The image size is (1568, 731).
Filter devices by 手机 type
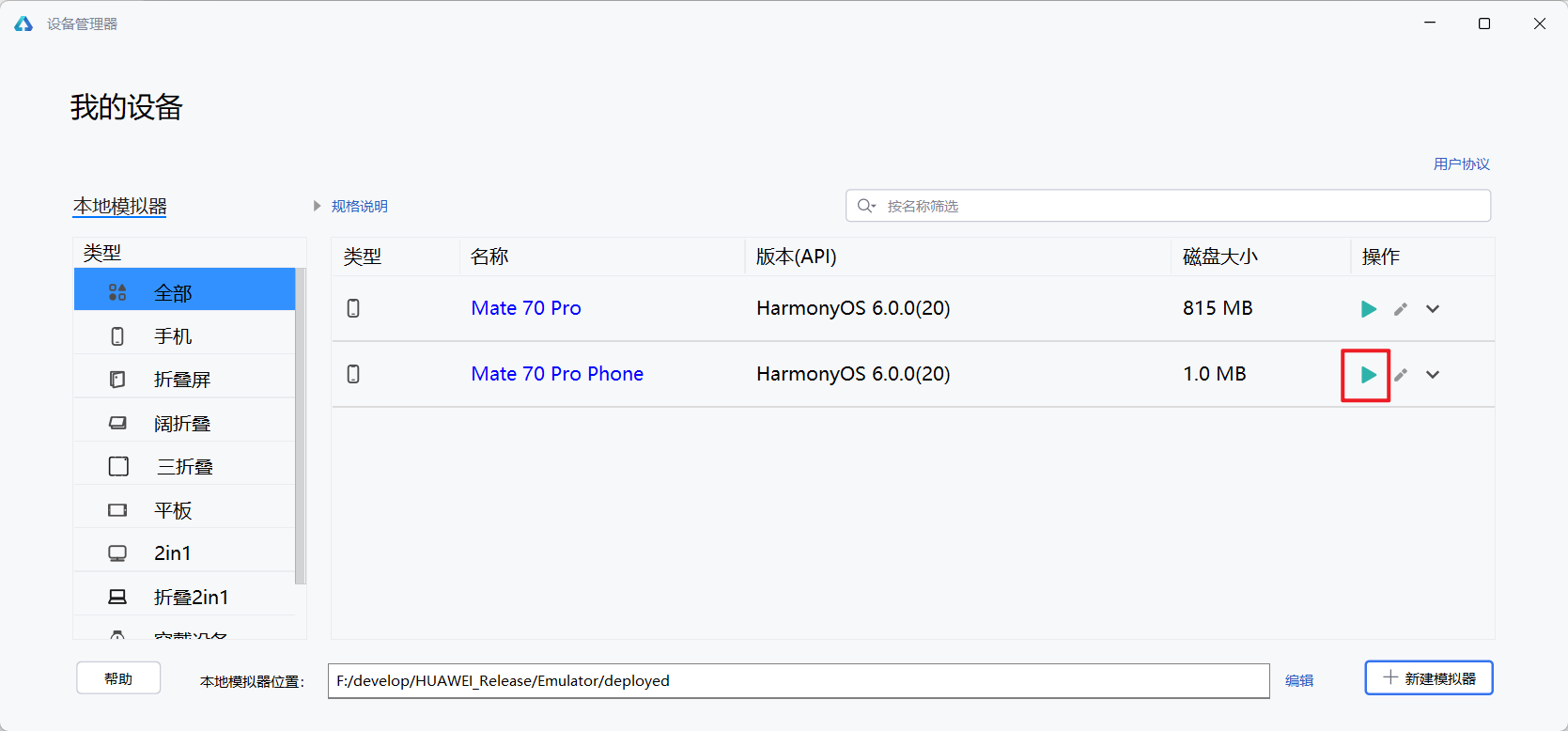184,335
